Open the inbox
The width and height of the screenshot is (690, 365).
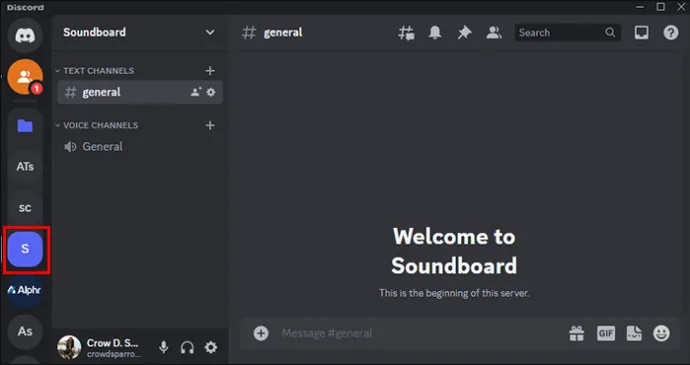[641, 33]
